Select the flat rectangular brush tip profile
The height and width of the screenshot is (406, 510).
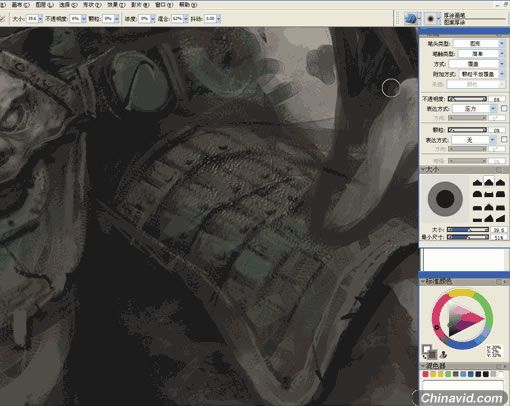(x=477, y=219)
